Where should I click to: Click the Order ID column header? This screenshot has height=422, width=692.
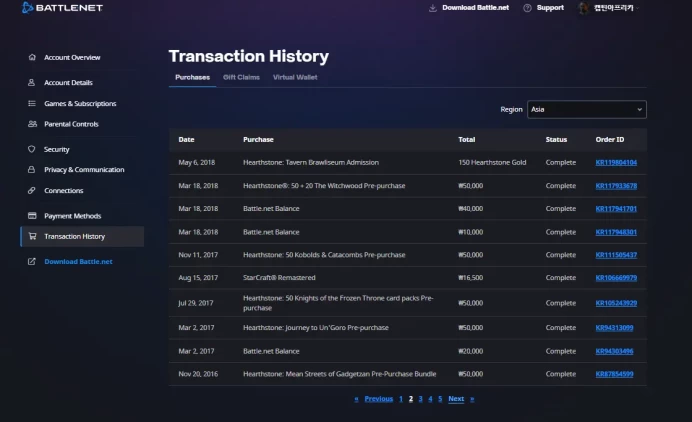tap(609, 139)
